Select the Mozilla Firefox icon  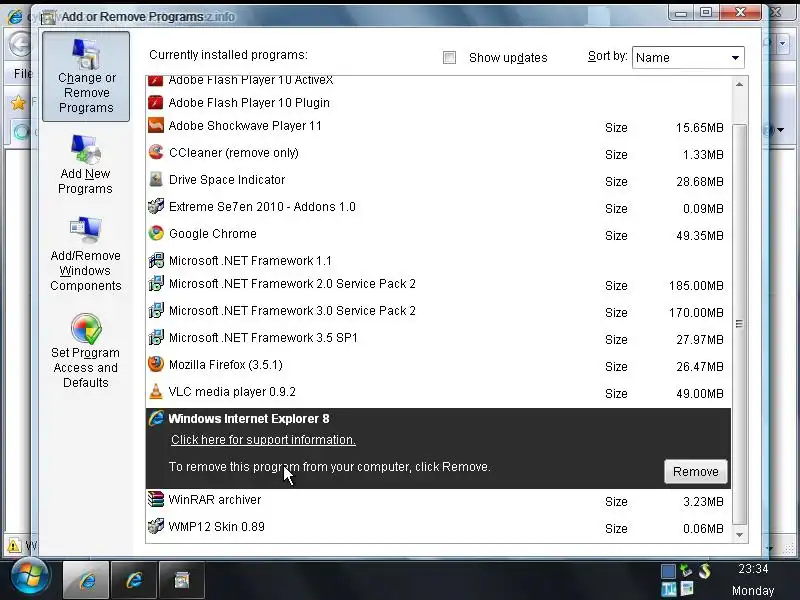click(x=156, y=364)
